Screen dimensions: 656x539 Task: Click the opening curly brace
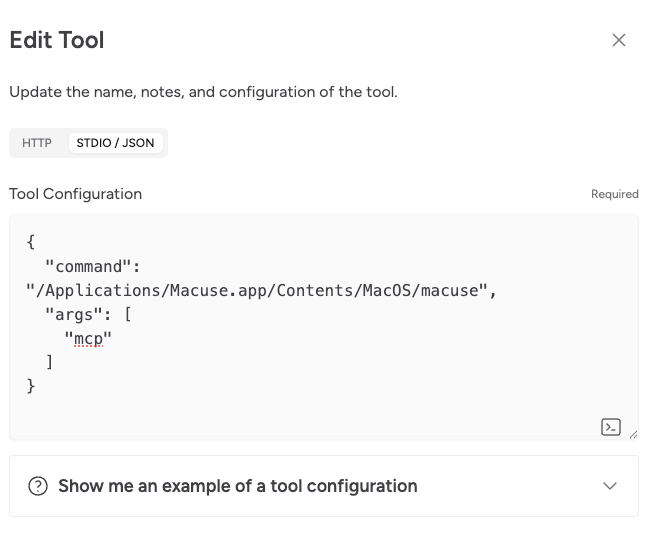[31, 243]
